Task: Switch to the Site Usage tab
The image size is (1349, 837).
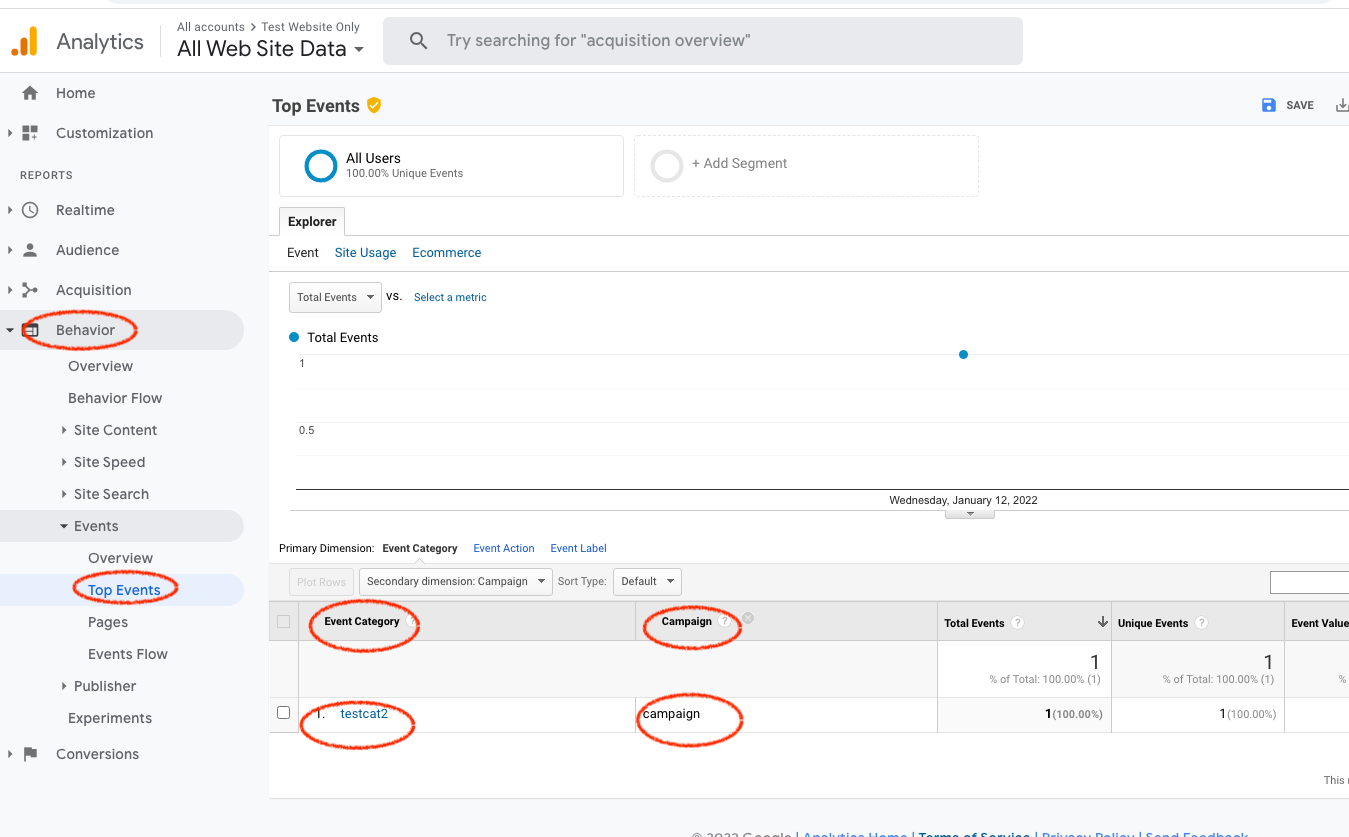Action: 365,253
